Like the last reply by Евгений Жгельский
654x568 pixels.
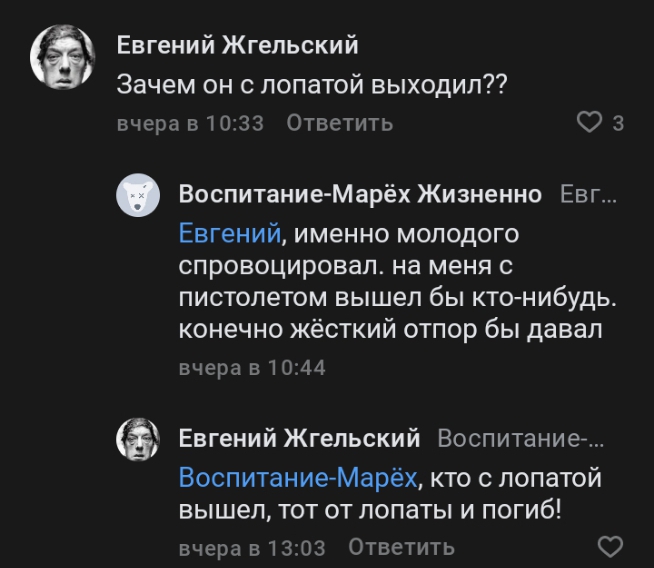tap(609, 547)
